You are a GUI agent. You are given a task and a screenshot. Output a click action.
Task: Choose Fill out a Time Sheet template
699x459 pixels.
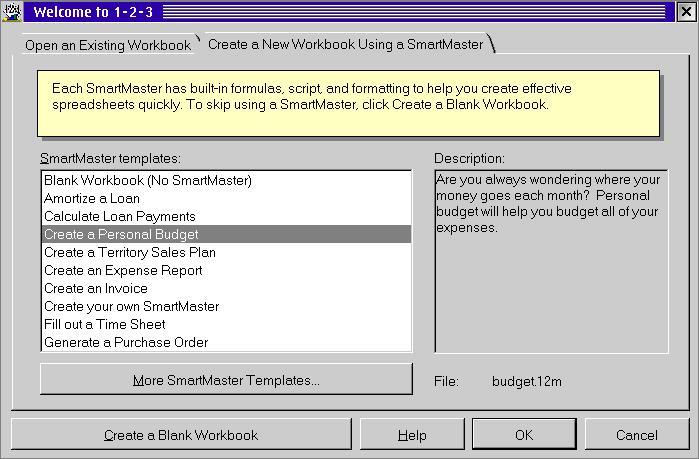(x=226, y=324)
